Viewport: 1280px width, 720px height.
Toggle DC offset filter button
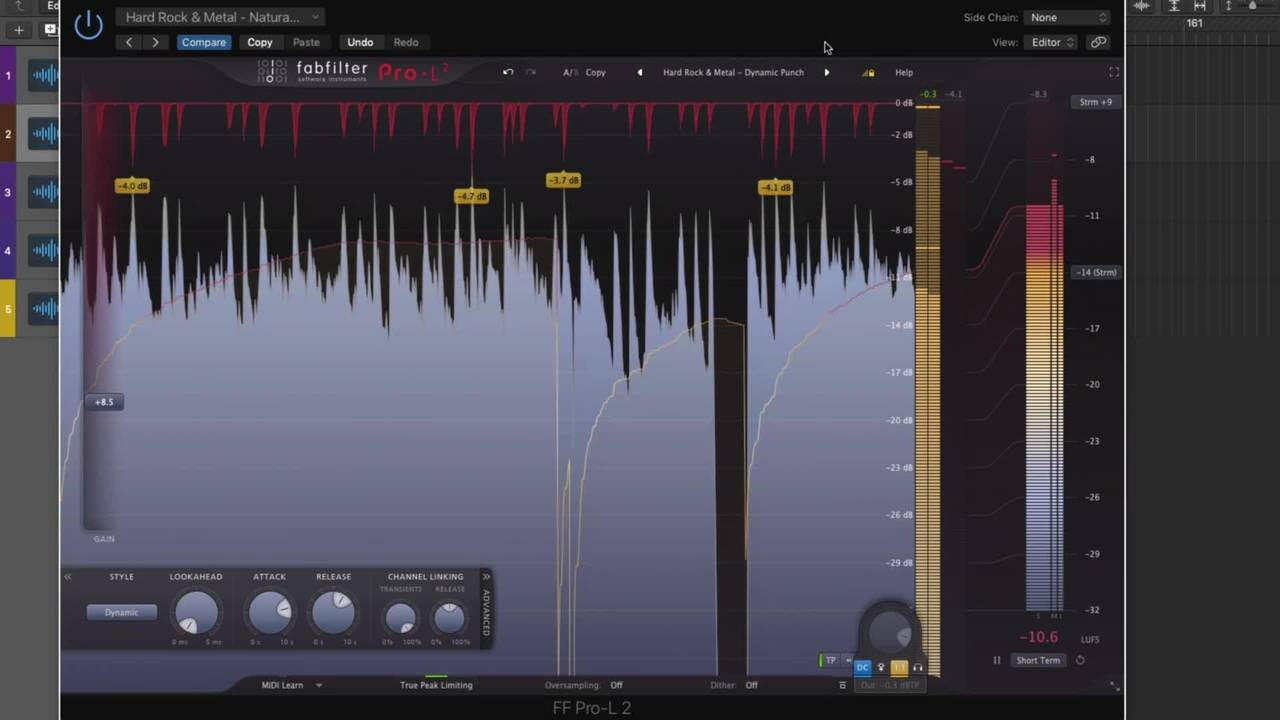click(862, 667)
